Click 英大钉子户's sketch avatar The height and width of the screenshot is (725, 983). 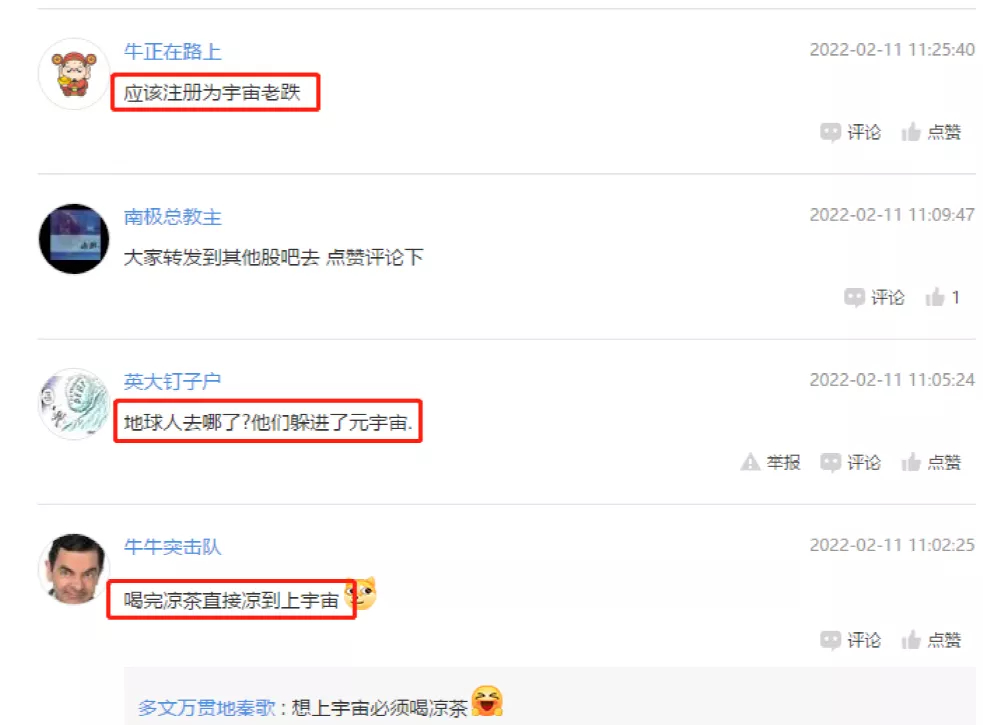(x=74, y=404)
